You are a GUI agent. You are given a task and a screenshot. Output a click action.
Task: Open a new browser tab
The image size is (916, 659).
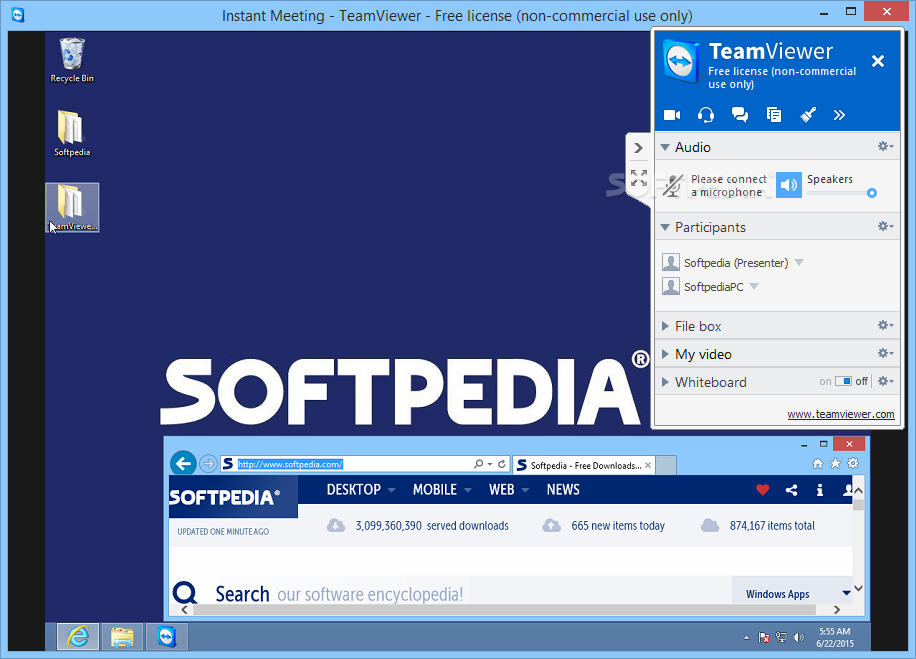666,465
